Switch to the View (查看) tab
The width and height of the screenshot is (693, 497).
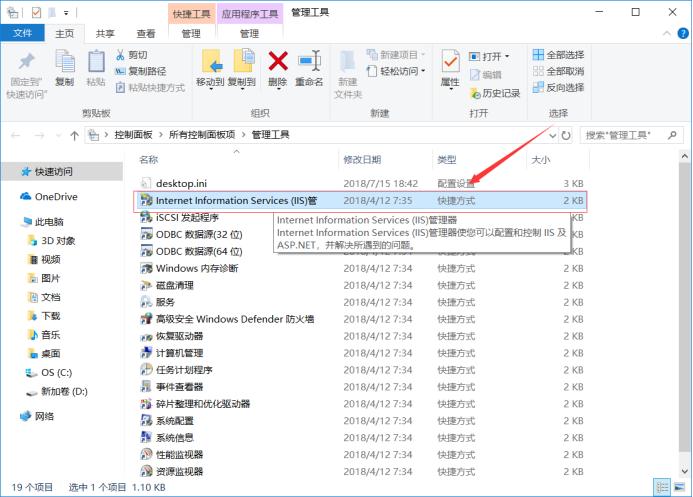pos(146,34)
